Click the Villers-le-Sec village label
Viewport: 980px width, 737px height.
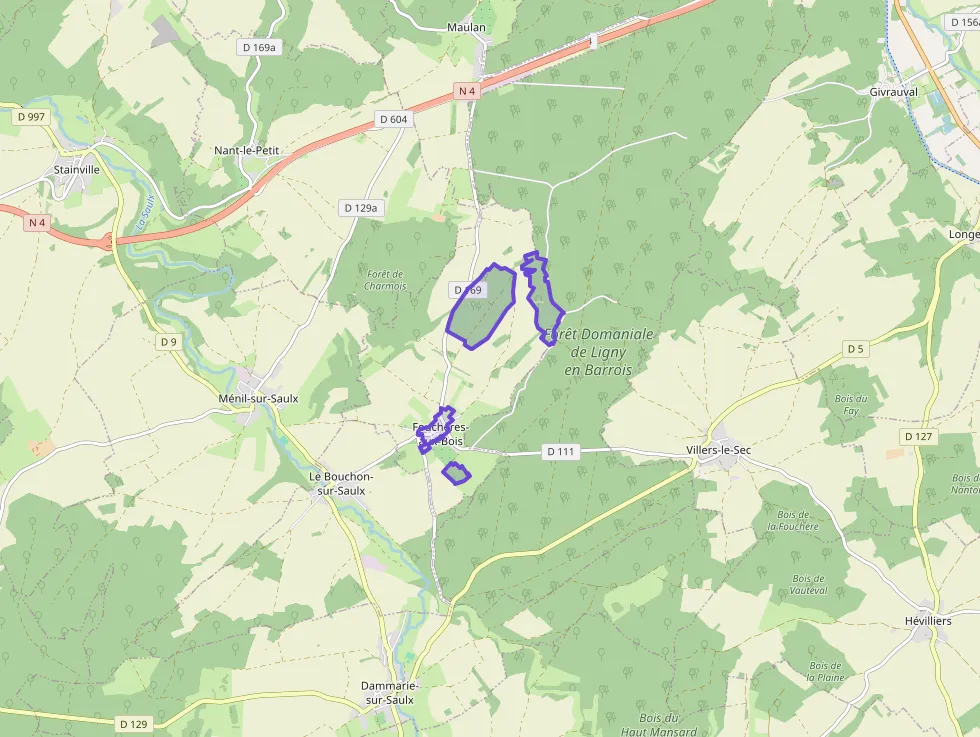pyautogui.click(x=718, y=450)
